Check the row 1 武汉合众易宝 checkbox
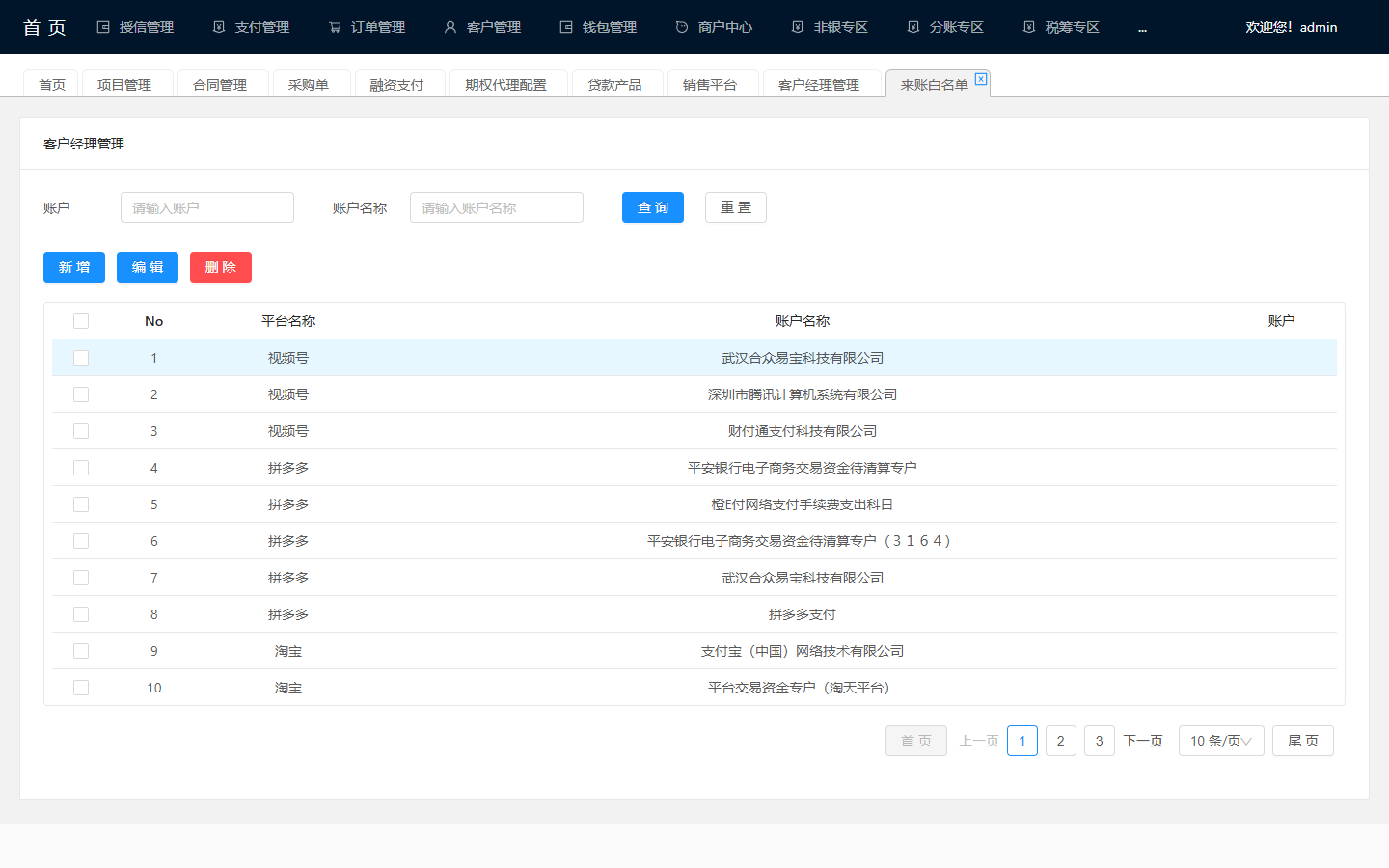The height and width of the screenshot is (868, 1389). pos(81,358)
